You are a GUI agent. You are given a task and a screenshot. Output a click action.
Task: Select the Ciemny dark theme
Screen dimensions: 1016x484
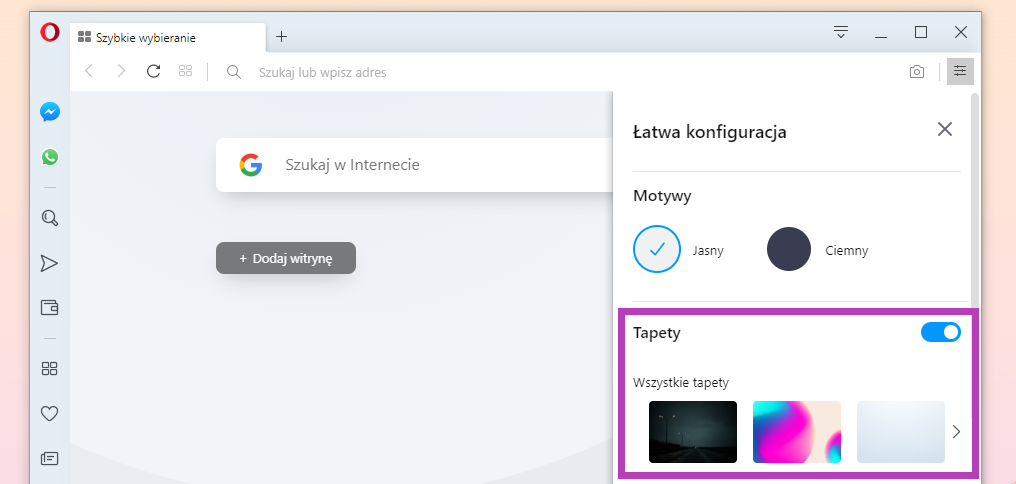click(x=789, y=249)
